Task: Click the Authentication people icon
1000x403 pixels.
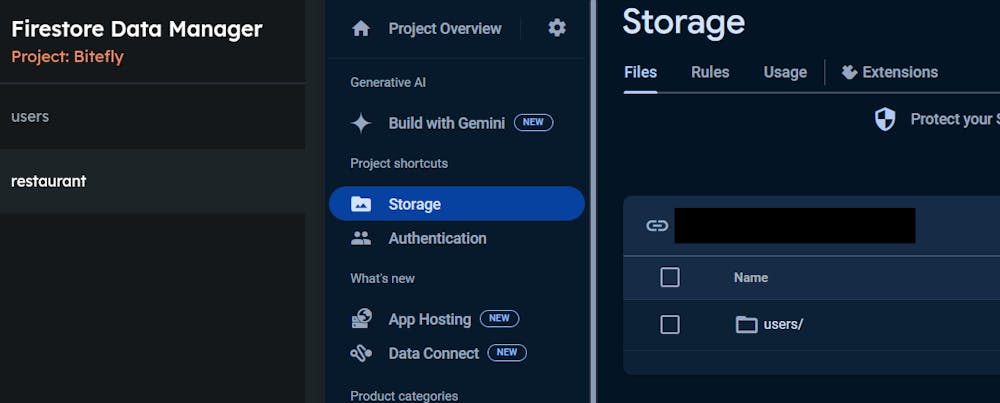Action: [361, 238]
